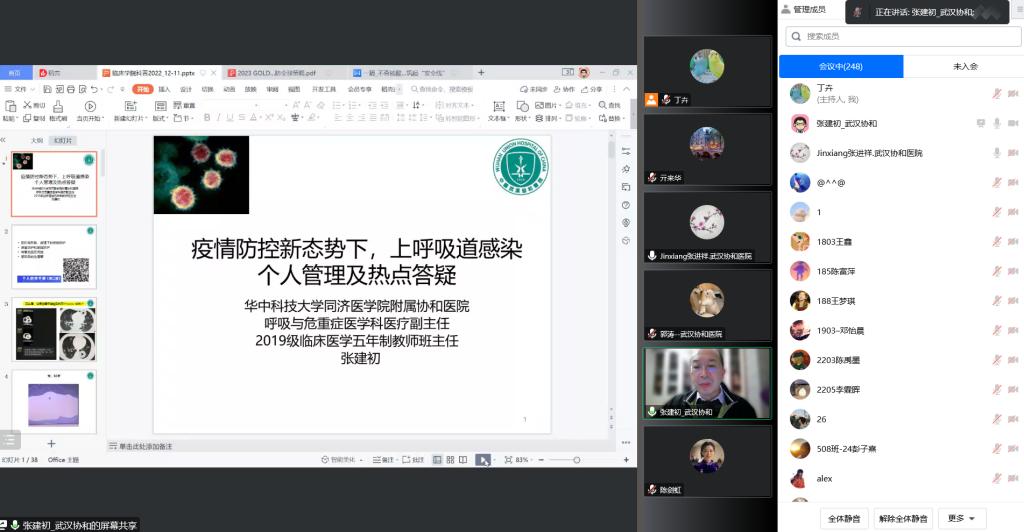1024x532 pixels.
Task: Search members in 搜索成员 field
Action: coord(903,36)
